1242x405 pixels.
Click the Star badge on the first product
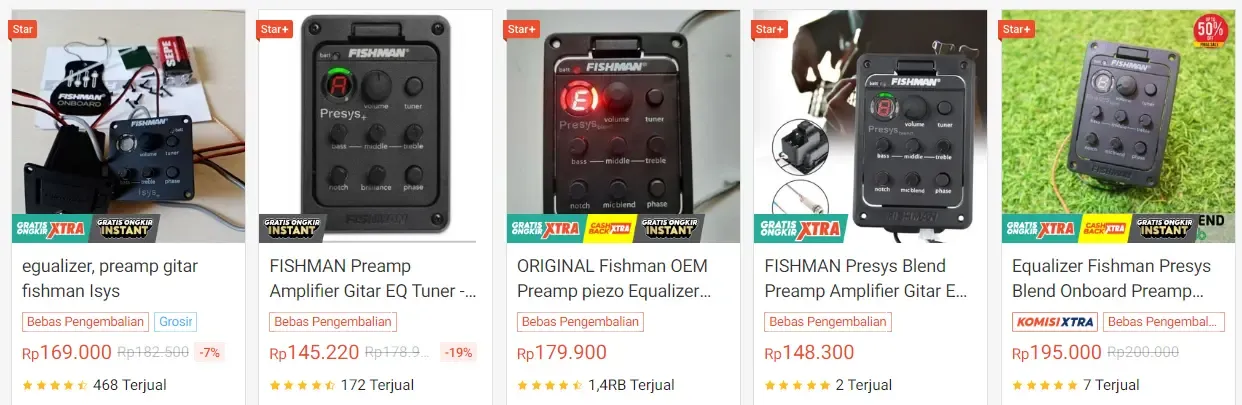click(x=22, y=29)
